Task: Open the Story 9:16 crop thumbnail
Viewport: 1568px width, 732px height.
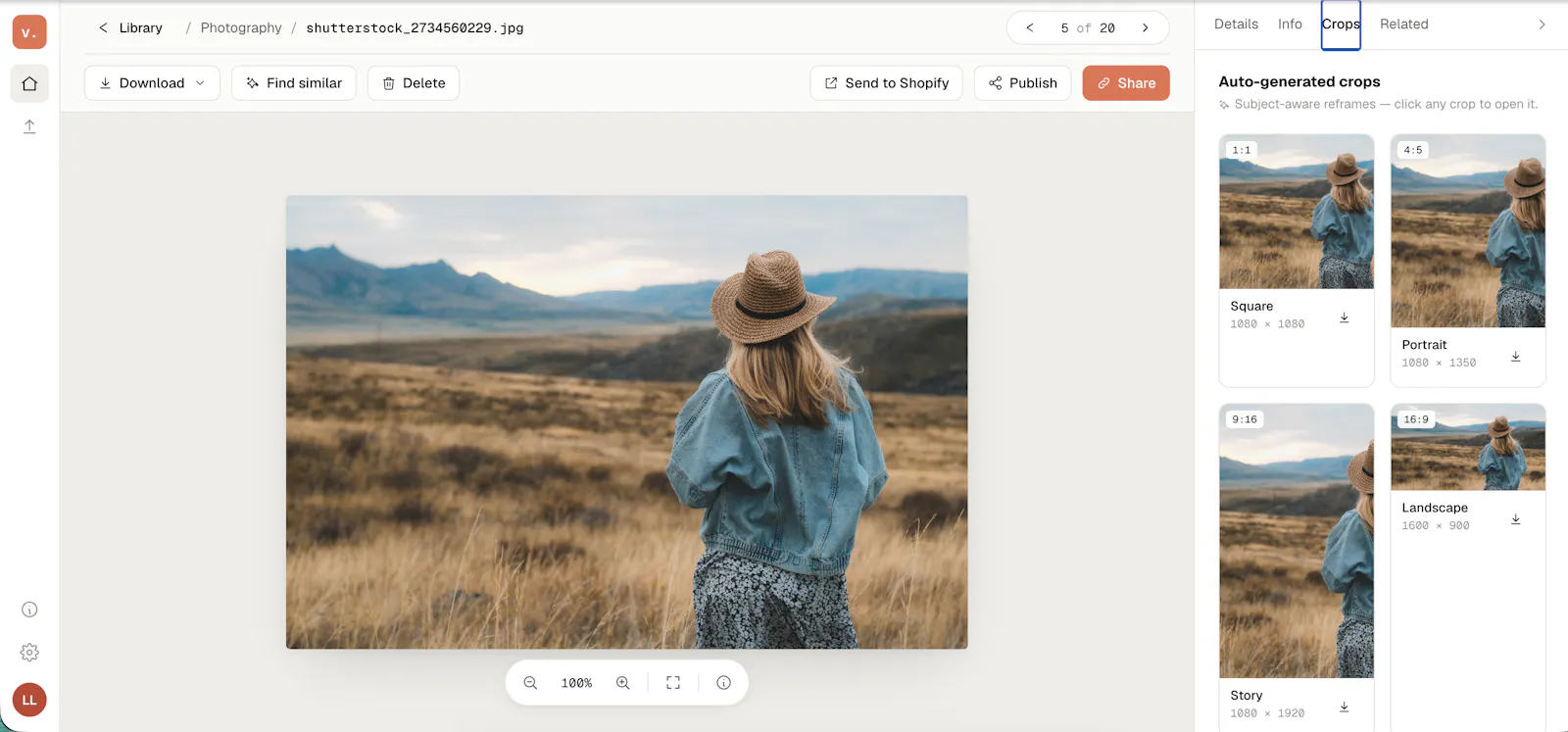Action: [1297, 541]
